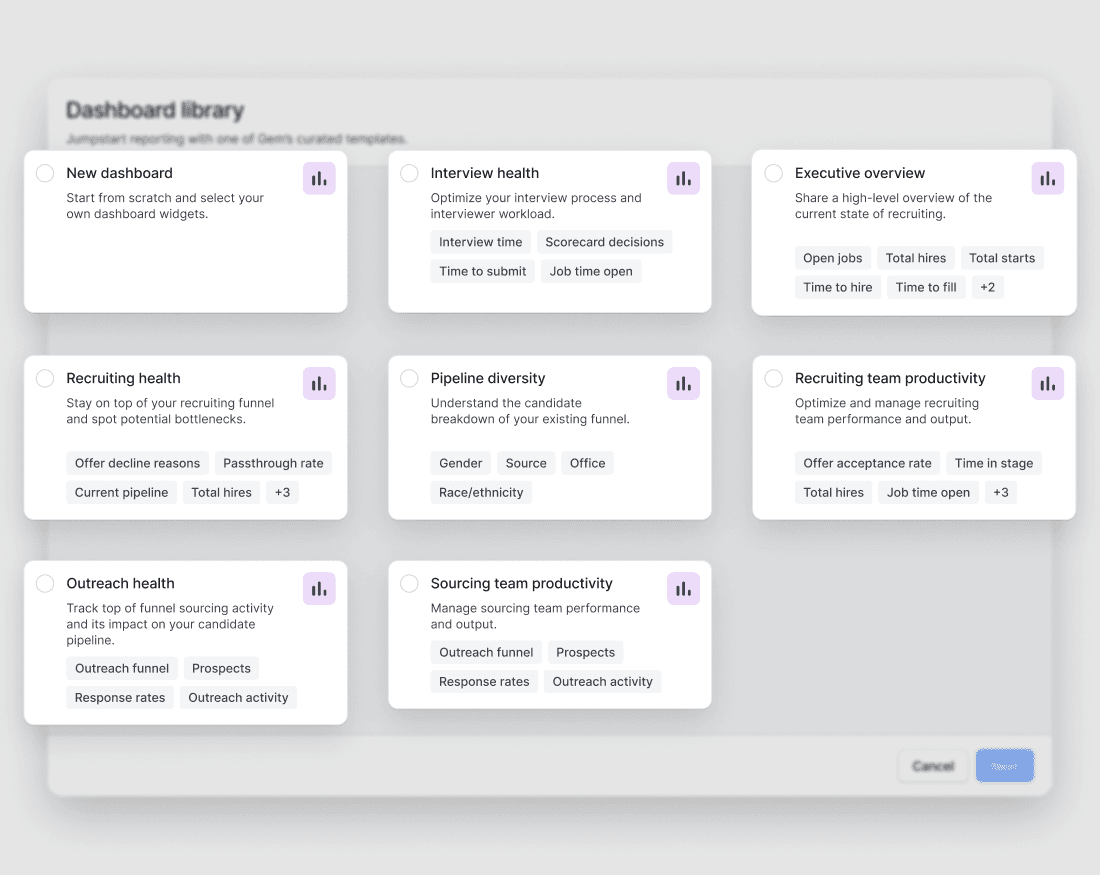This screenshot has width=1100, height=875.
Task: Select the Outreach health template radio circle
Action: point(45,583)
